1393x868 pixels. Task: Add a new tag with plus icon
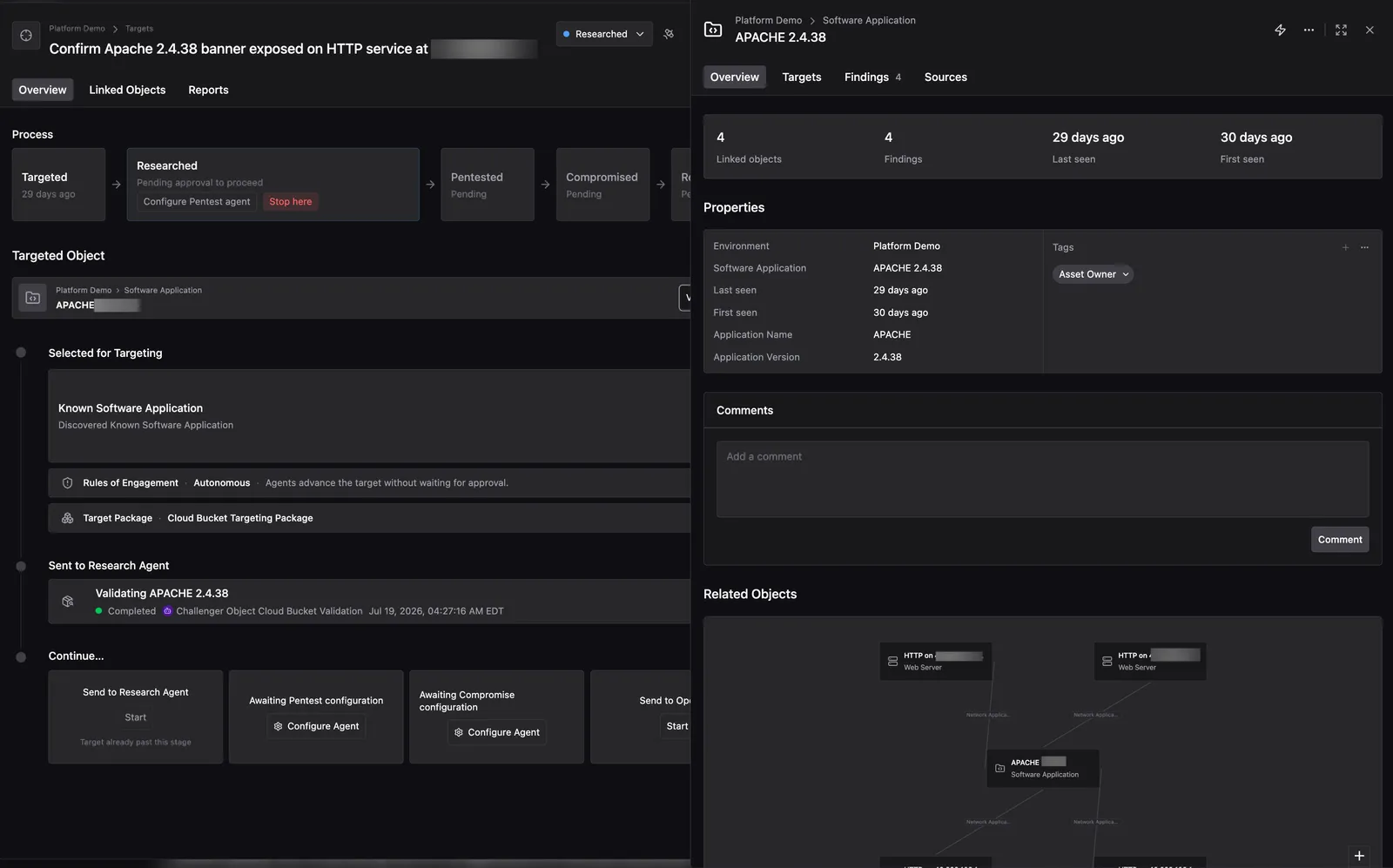(1345, 247)
